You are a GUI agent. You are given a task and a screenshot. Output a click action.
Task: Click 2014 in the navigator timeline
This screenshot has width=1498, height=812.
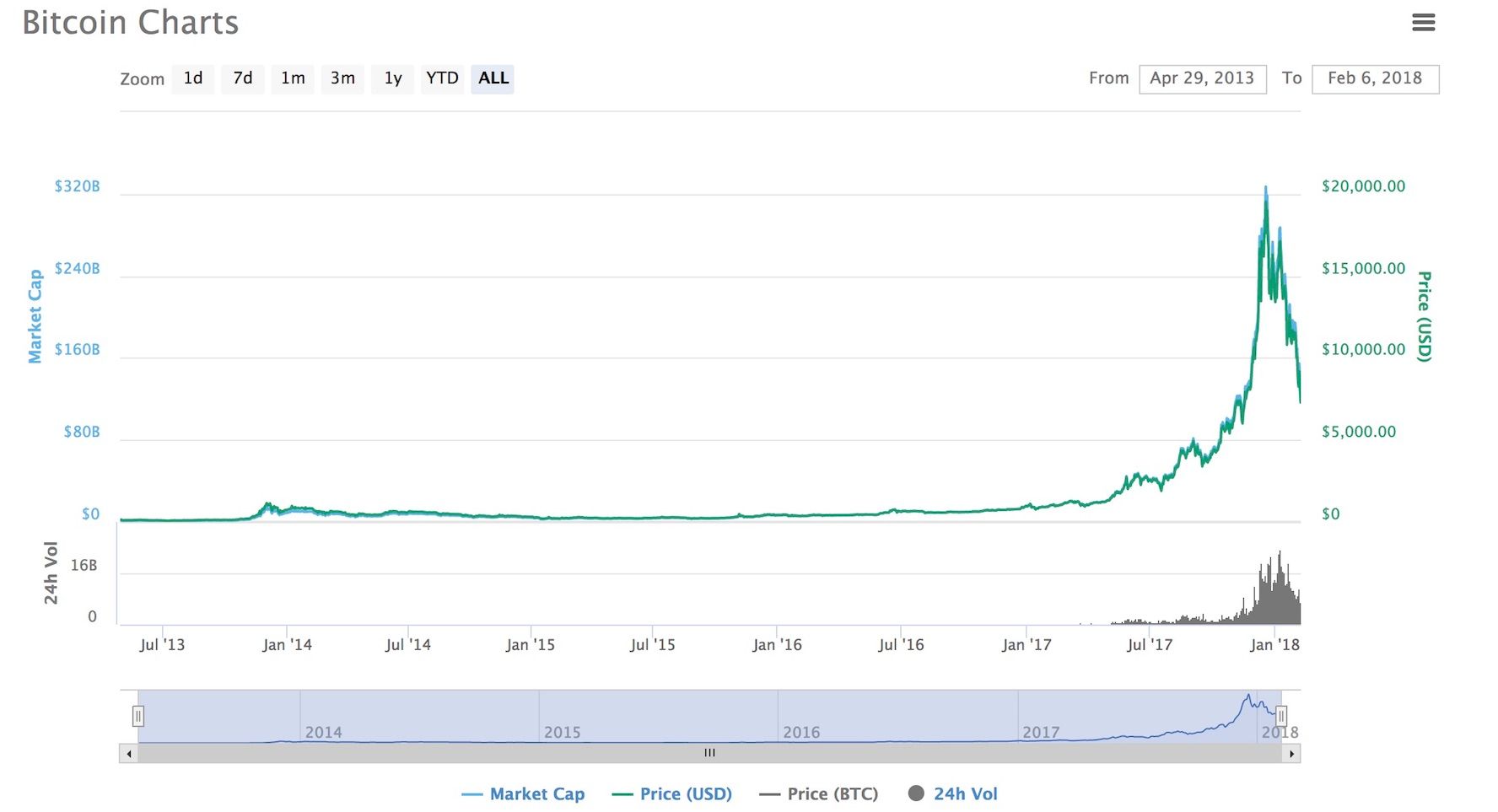(324, 732)
